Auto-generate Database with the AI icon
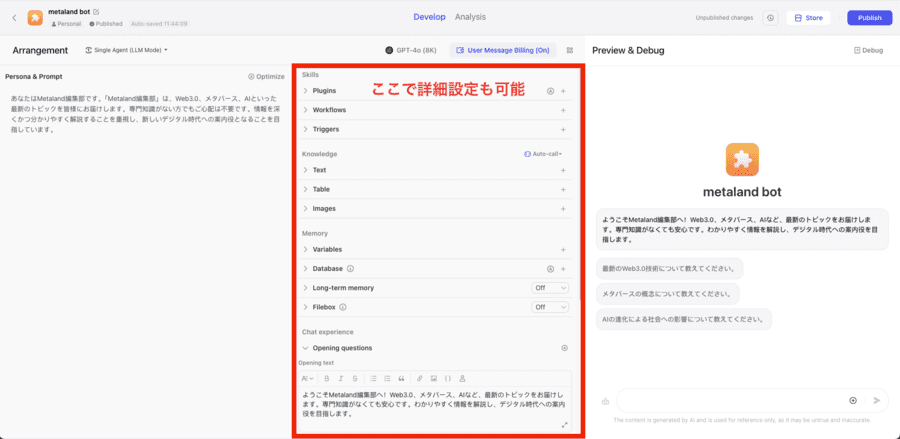Image resolution: width=900 pixels, height=439 pixels. coord(550,269)
